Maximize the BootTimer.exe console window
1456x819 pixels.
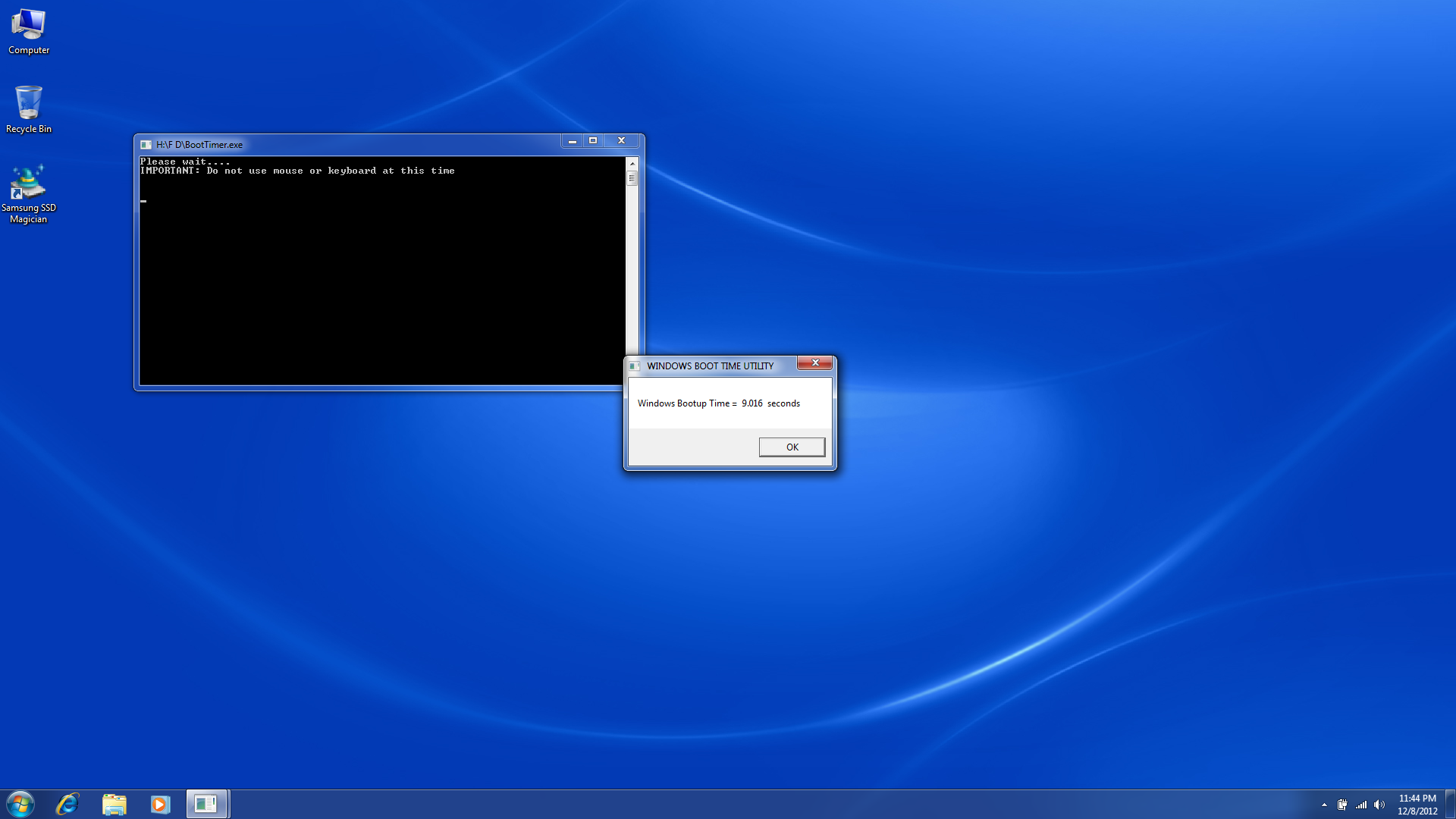coord(593,140)
